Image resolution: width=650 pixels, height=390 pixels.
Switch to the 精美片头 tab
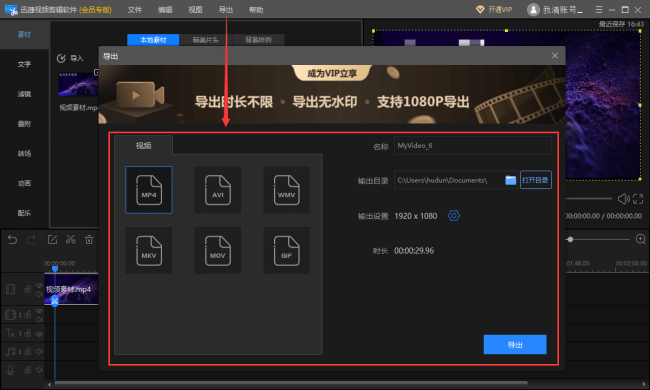pos(206,40)
